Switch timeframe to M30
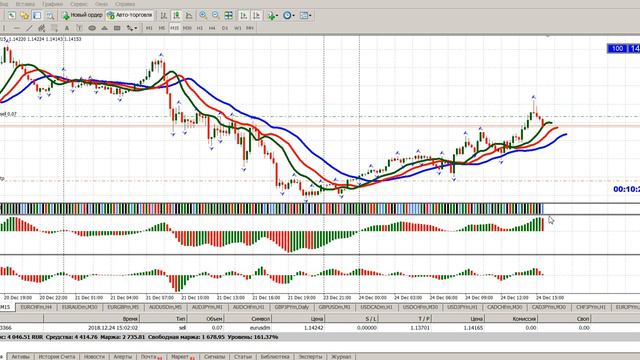The image size is (640, 360). click(x=187, y=28)
